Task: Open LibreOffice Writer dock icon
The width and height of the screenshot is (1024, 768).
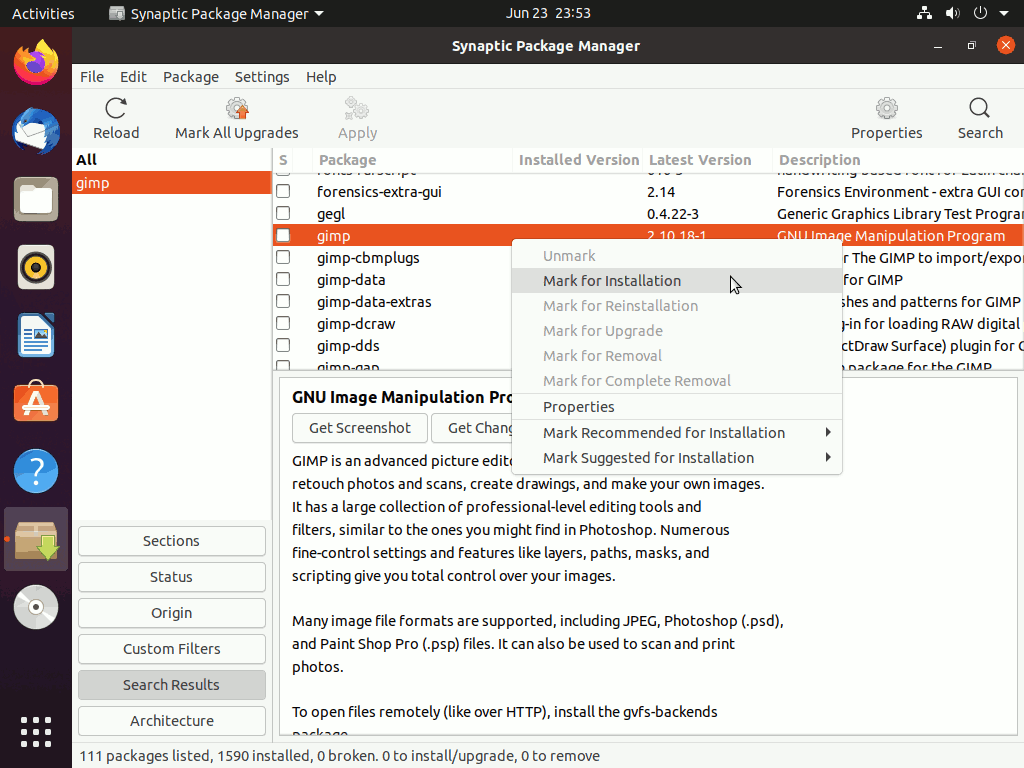Action: pyautogui.click(x=36, y=335)
